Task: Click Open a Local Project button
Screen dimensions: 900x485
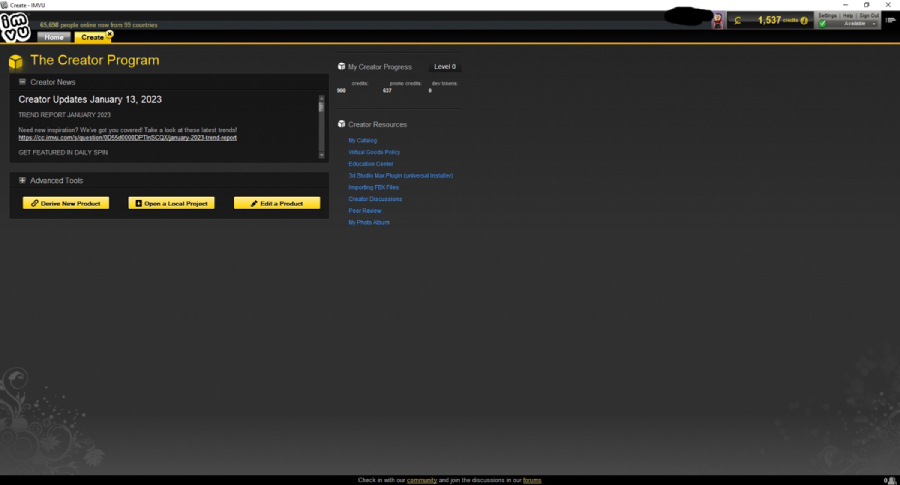Action: pyautogui.click(x=172, y=203)
